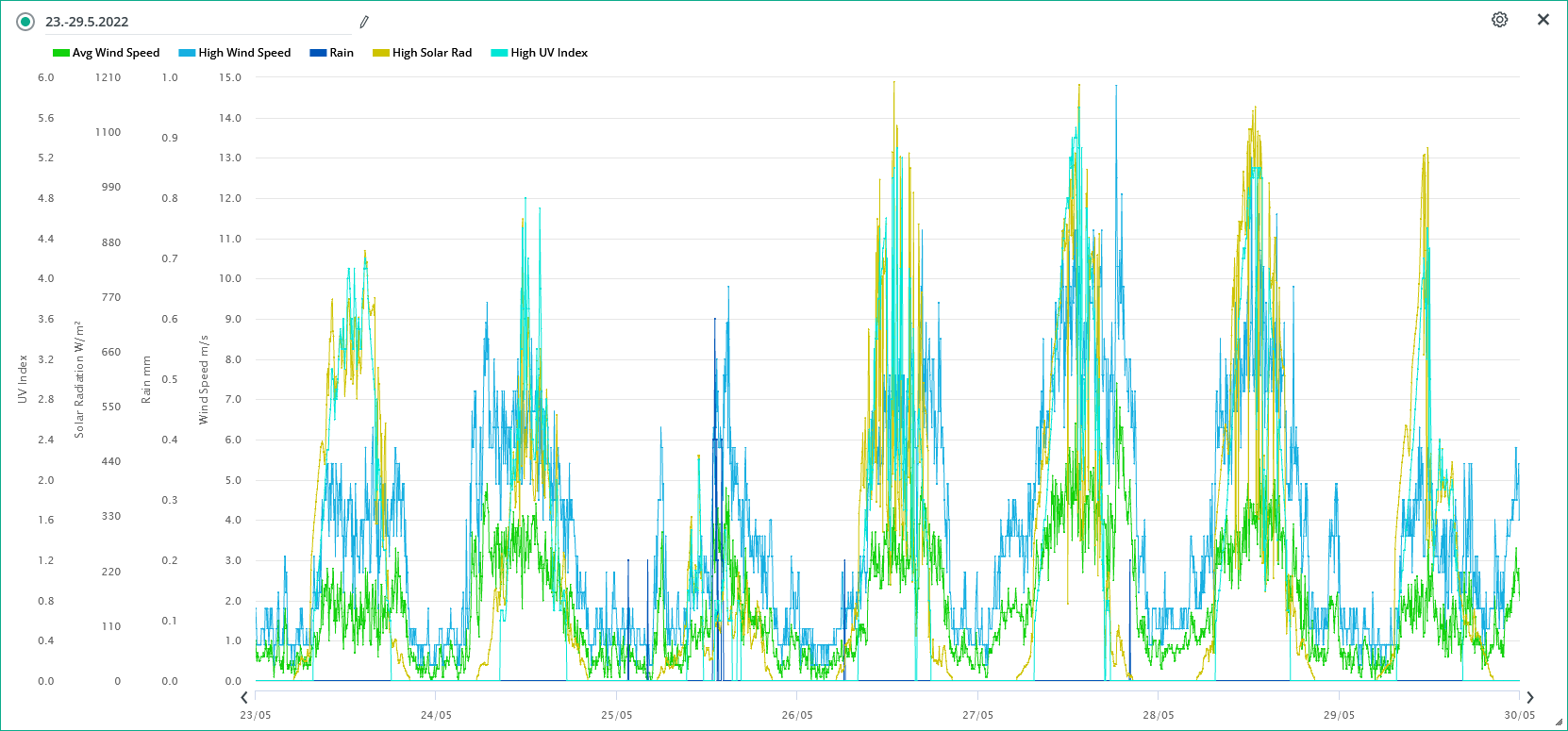Close the chart panel
Screen dimensions: 1568x731
[x=1543, y=20]
